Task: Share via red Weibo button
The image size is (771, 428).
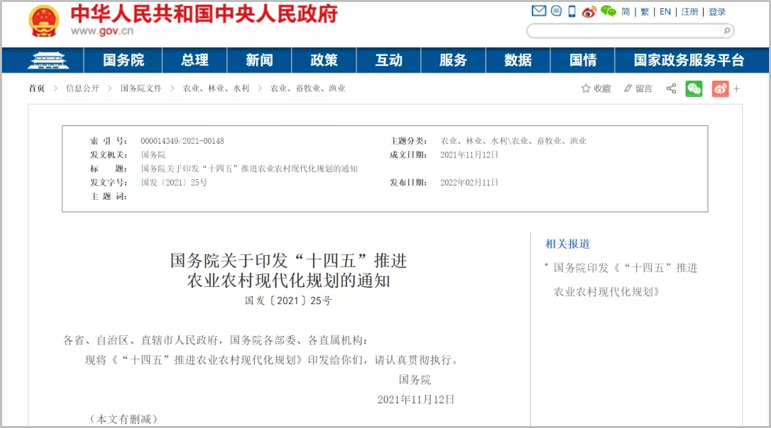Action: (720, 88)
